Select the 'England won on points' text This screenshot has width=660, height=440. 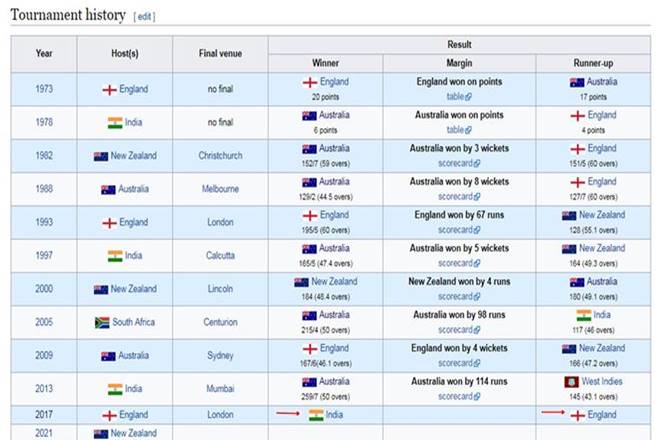459,82
